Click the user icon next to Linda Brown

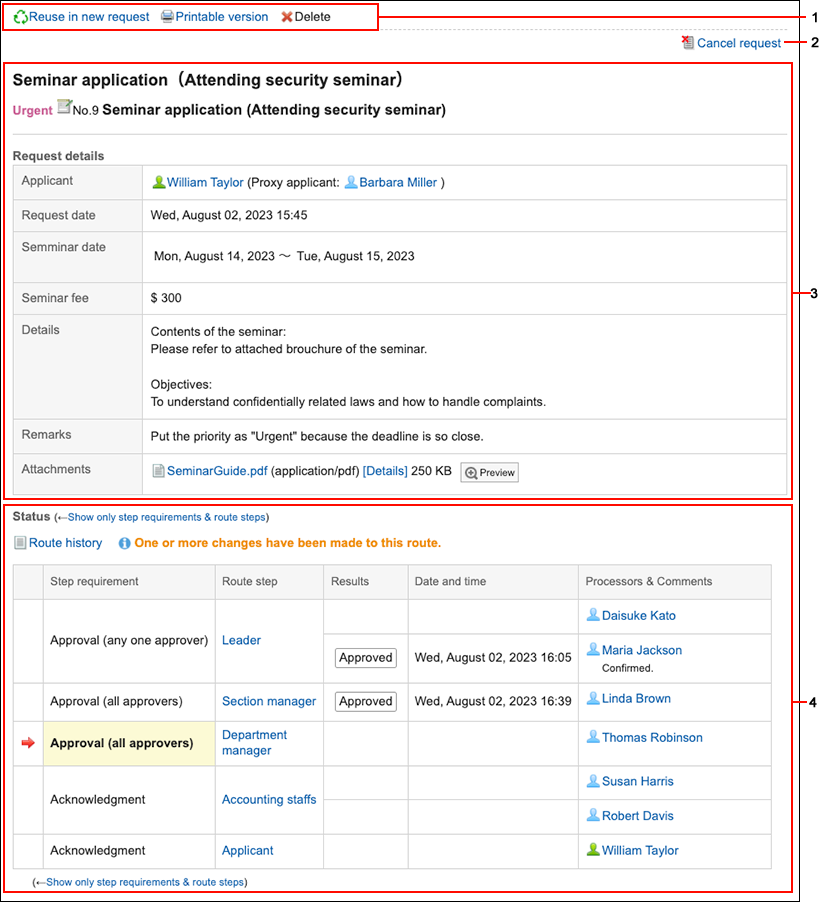tap(593, 698)
